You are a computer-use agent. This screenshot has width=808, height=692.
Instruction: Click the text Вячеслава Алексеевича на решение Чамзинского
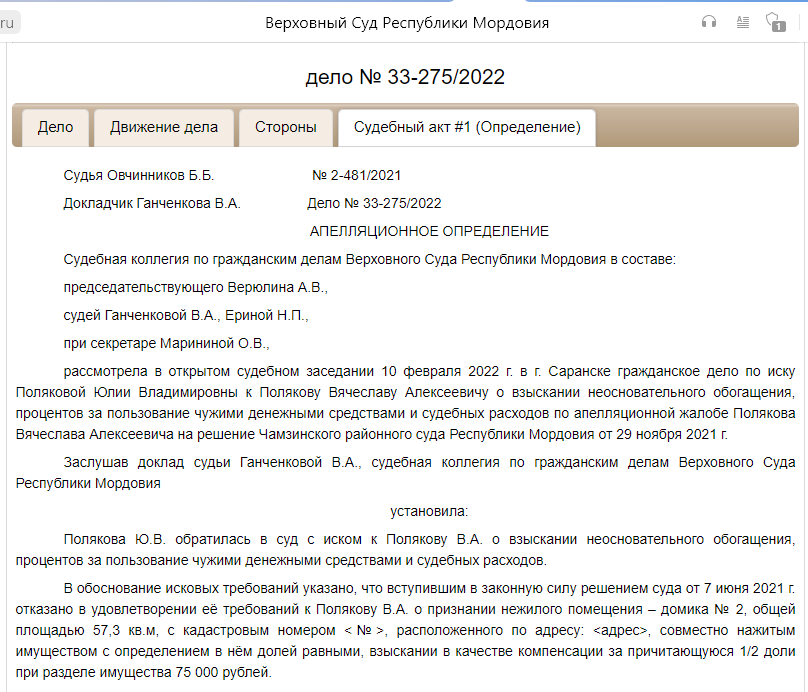pyautogui.click(x=179, y=434)
